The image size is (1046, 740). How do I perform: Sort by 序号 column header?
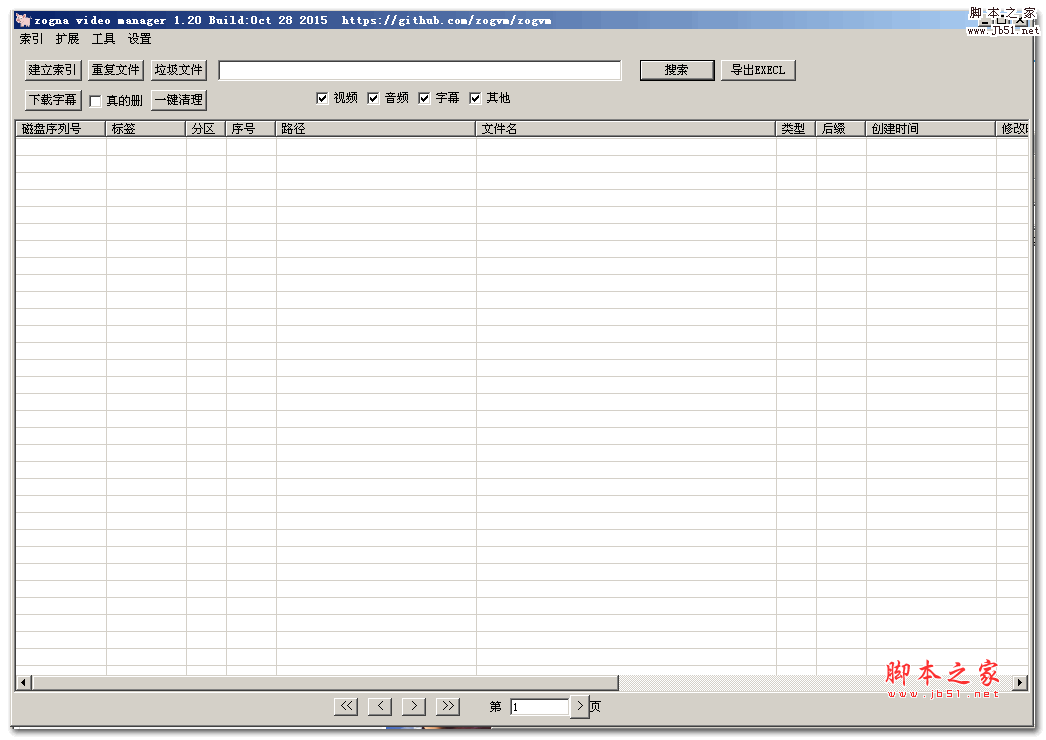click(x=251, y=129)
